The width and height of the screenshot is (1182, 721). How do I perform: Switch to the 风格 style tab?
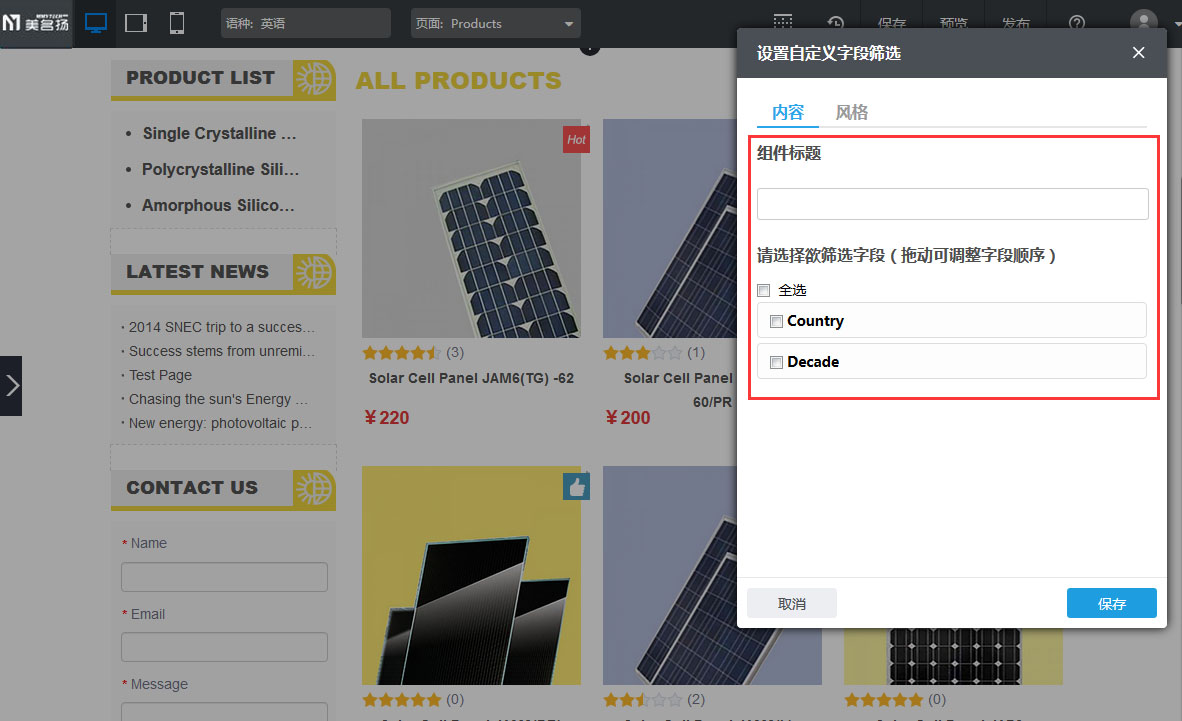coord(851,112)
